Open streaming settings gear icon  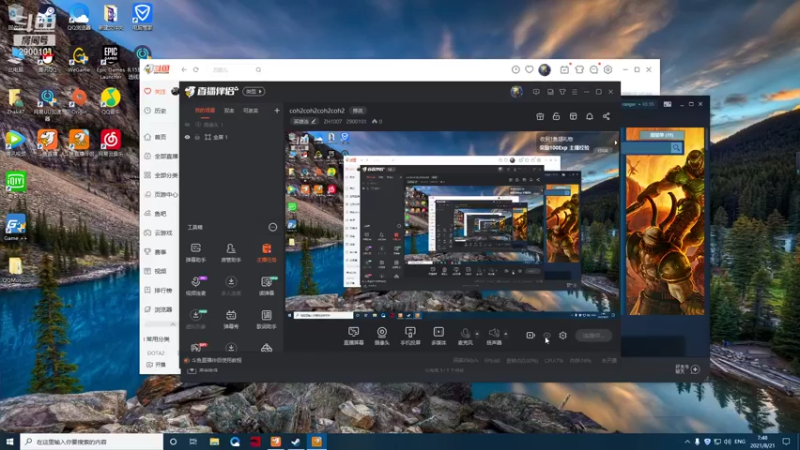(x=563, y=335)
